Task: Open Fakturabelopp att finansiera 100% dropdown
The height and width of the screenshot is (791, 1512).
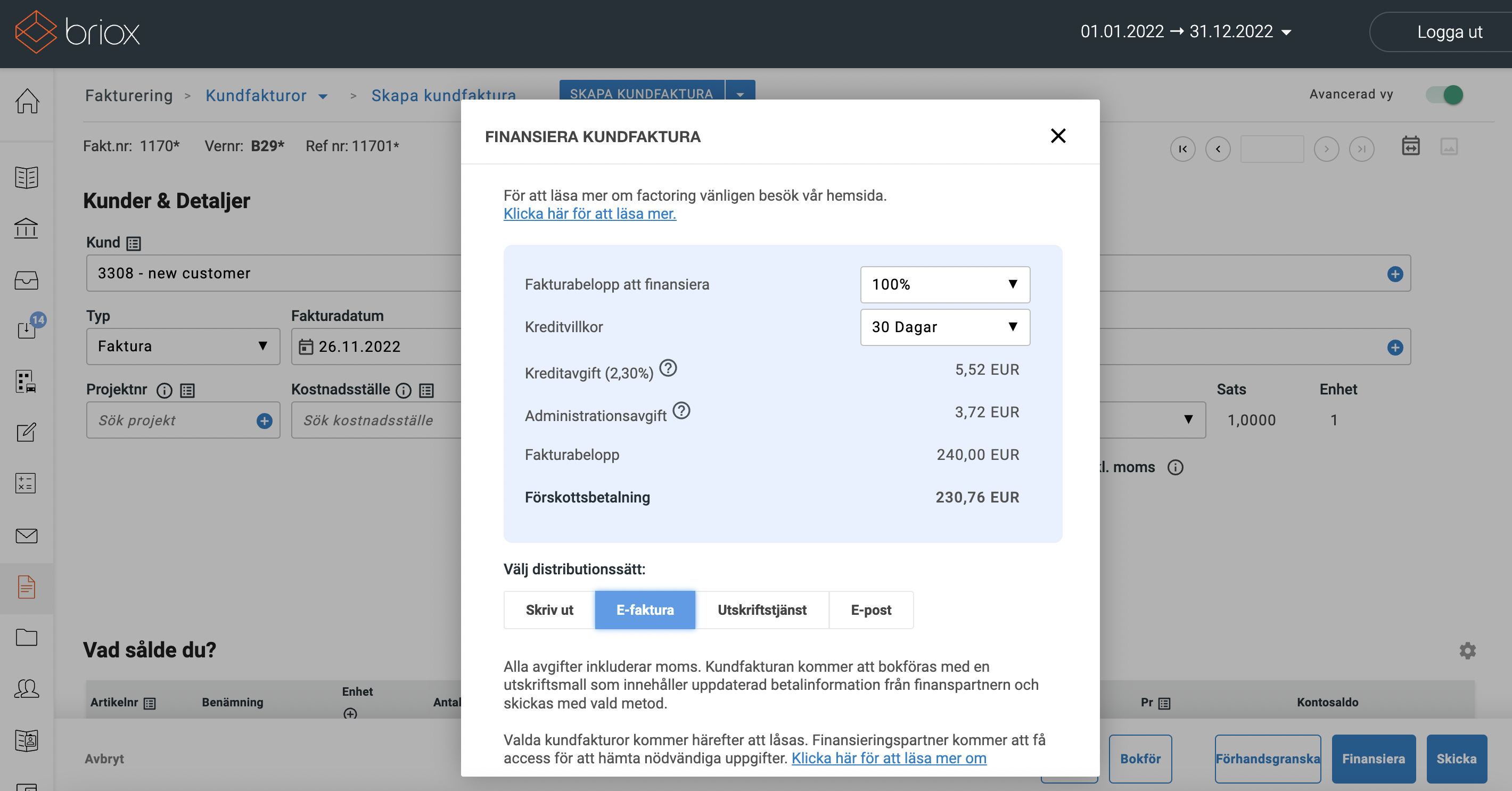Action: (944, 285)
